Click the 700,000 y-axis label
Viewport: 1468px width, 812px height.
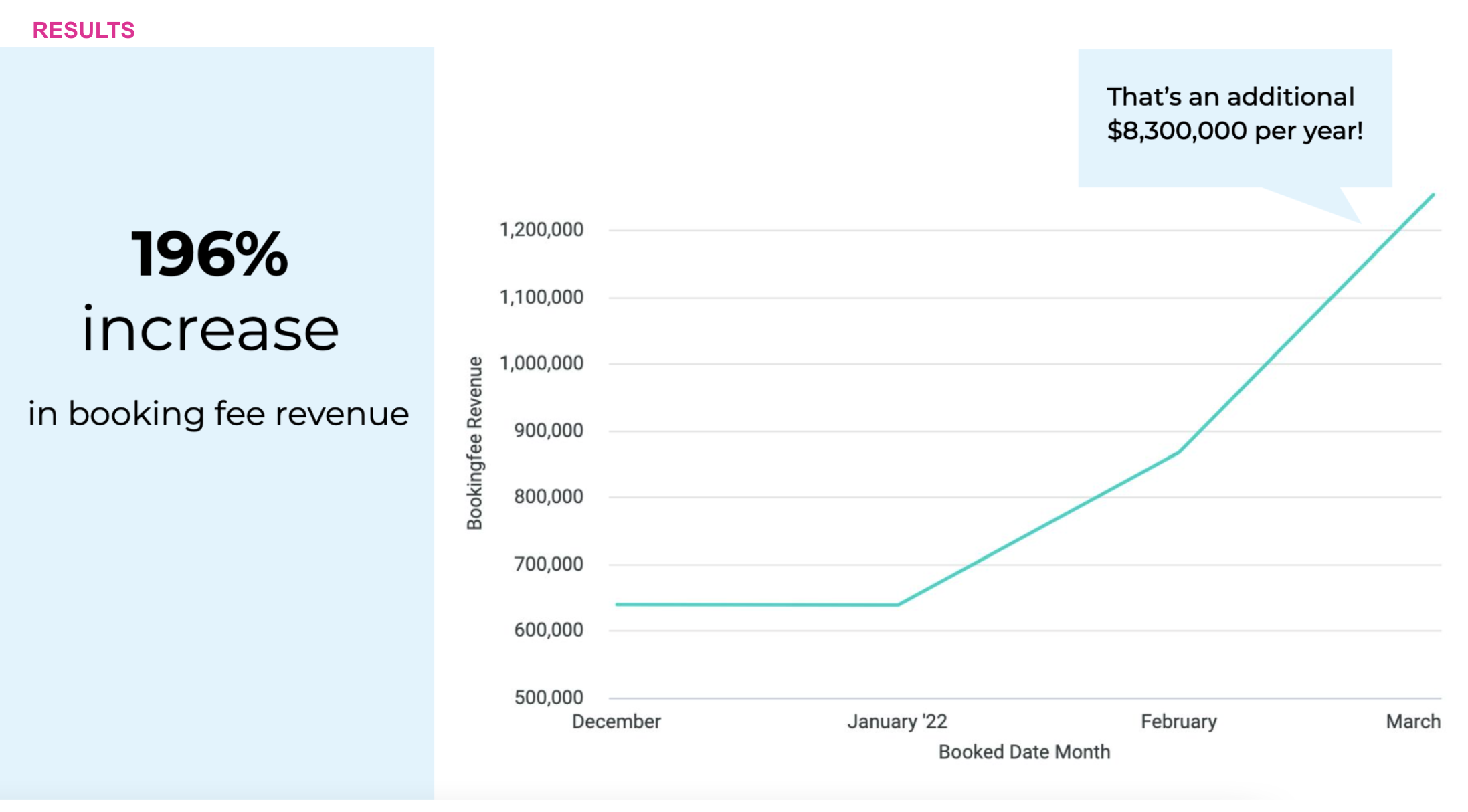[x=548, y=565]
